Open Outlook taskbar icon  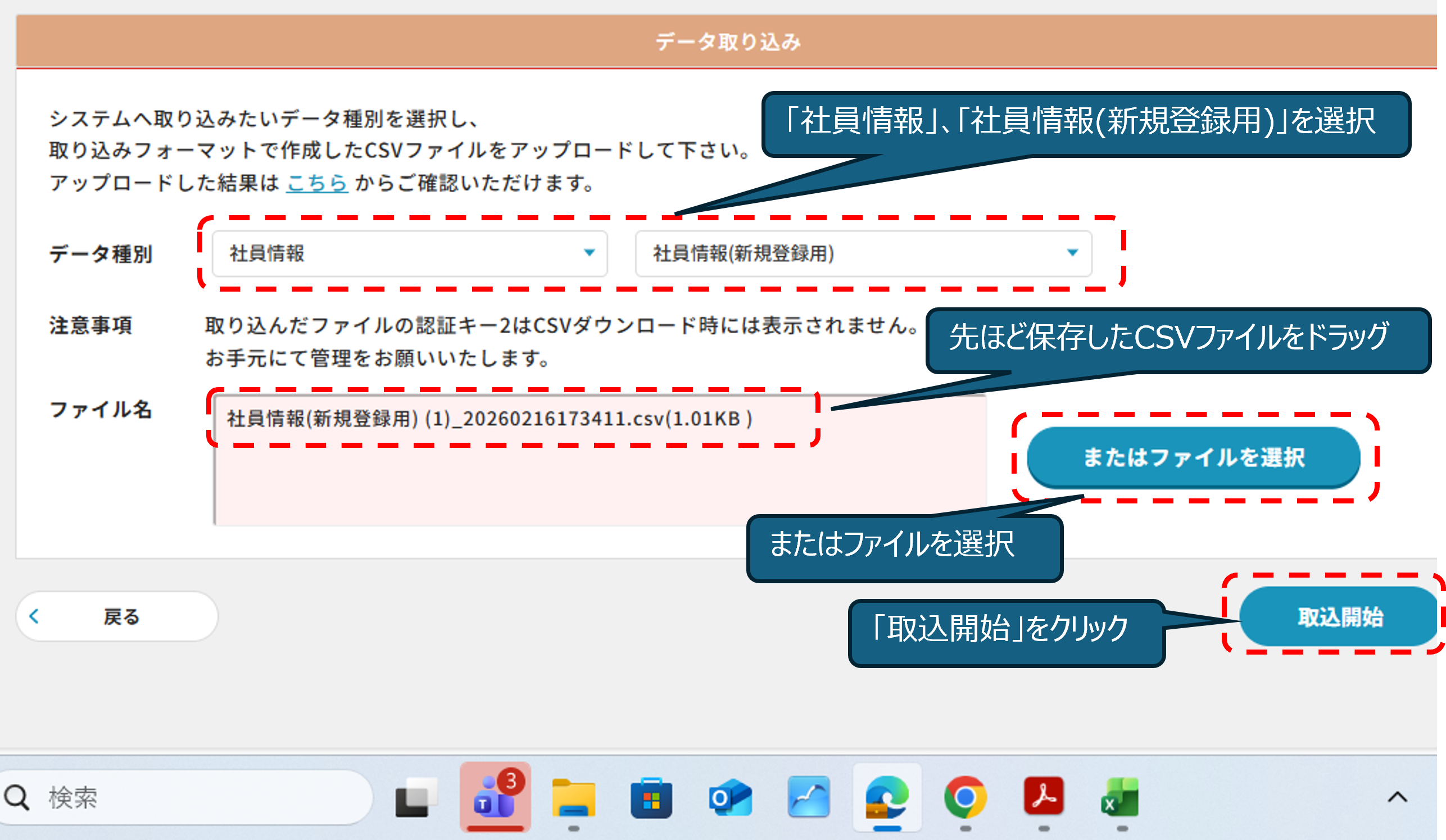click(x=730, y=797)
